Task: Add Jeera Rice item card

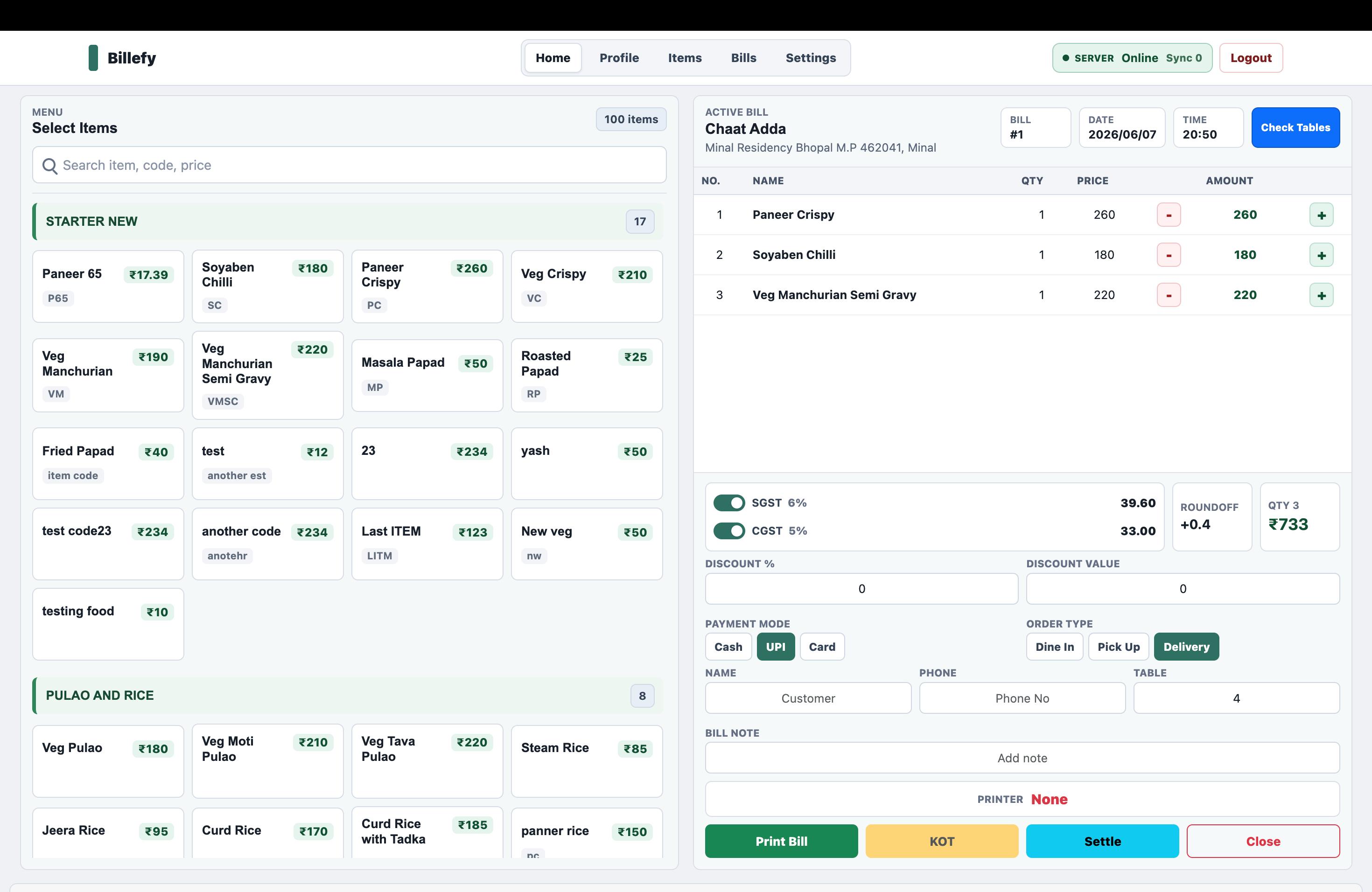Action: pyautogui.click(x=108, y=833)
